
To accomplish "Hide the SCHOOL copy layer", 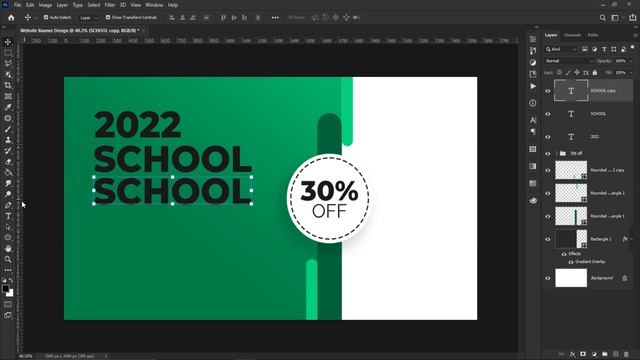I will [x=548, y=91].
